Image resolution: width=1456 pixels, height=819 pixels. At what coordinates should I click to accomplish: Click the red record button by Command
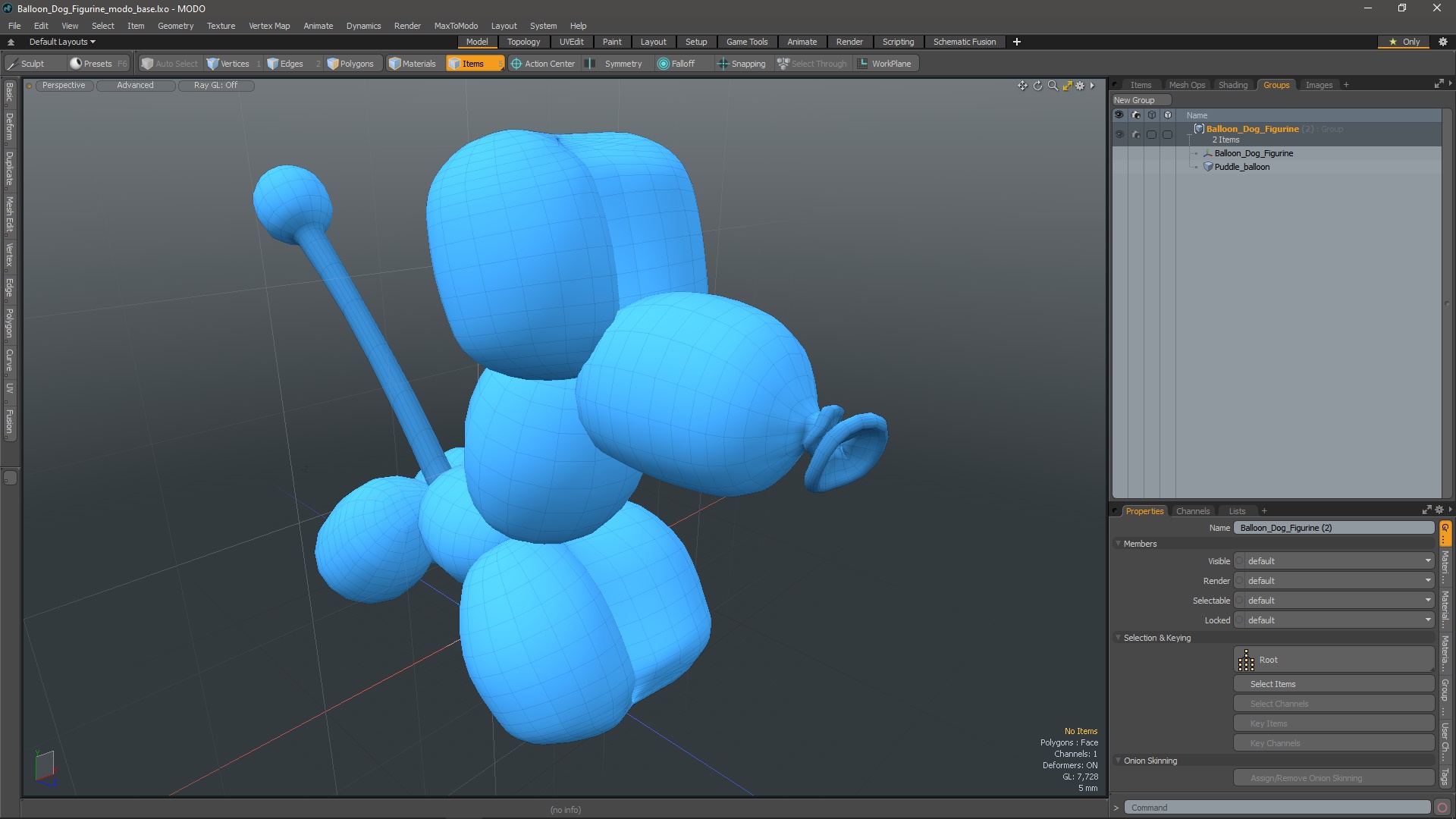pos(1442,808)
